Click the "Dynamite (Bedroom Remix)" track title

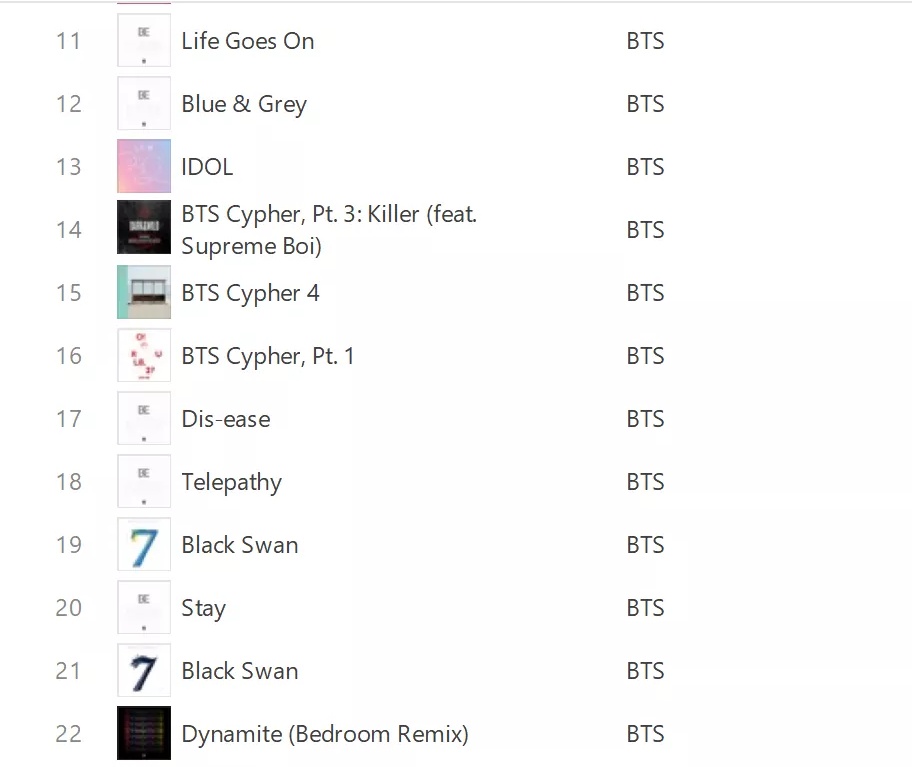coord(324,733)
